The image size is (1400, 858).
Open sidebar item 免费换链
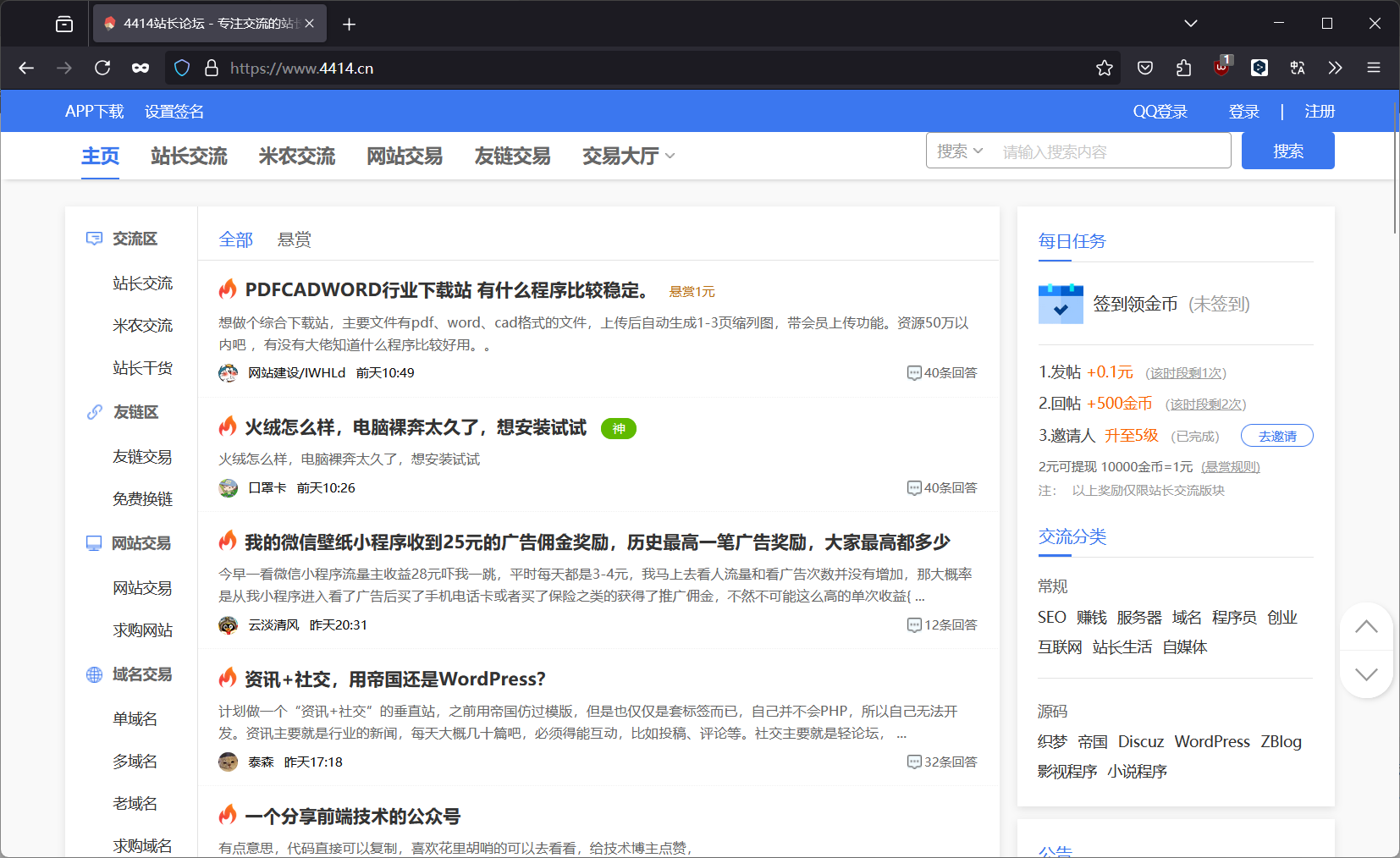[x=142, y=499]
